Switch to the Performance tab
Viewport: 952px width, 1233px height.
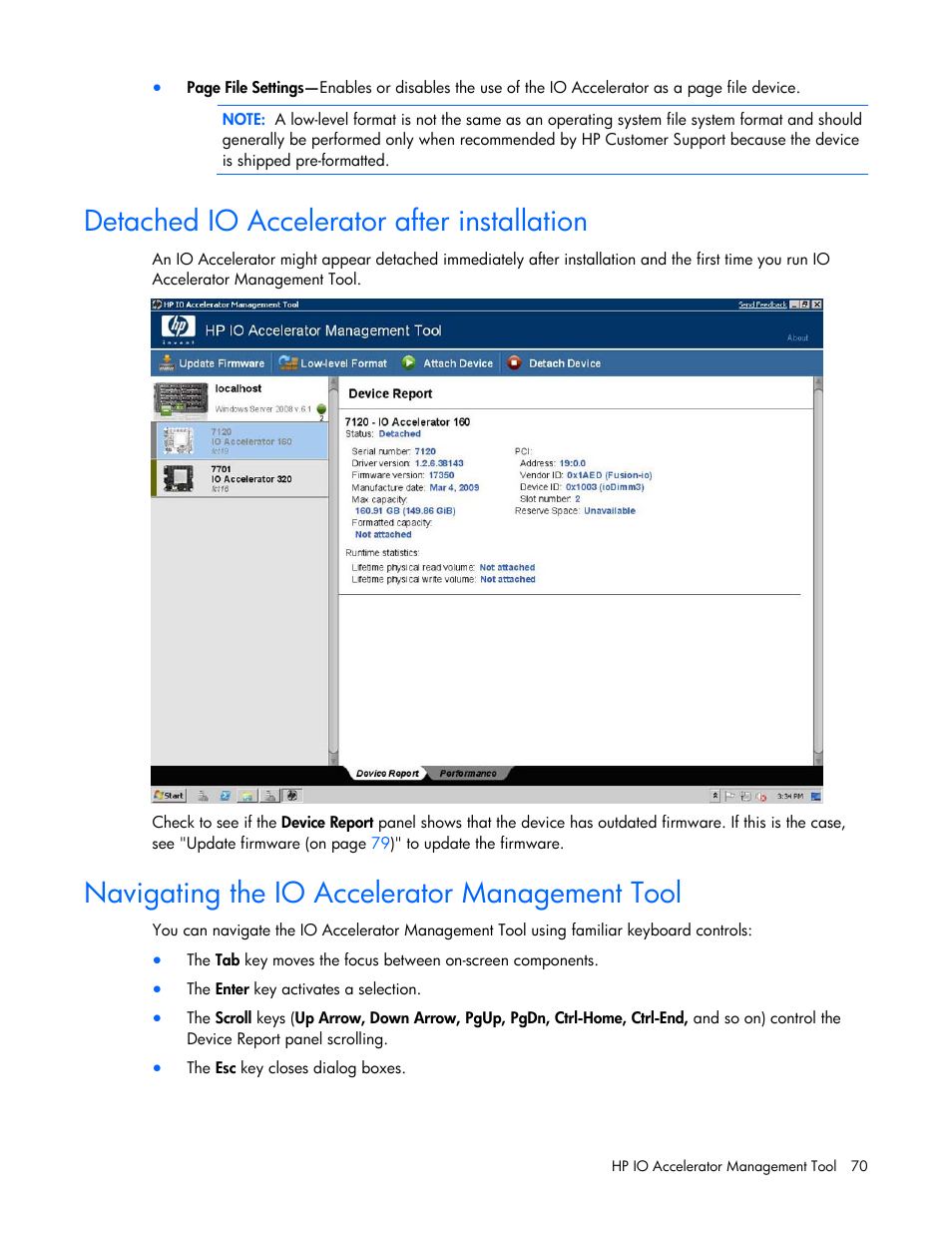click(x=468, y=774)
